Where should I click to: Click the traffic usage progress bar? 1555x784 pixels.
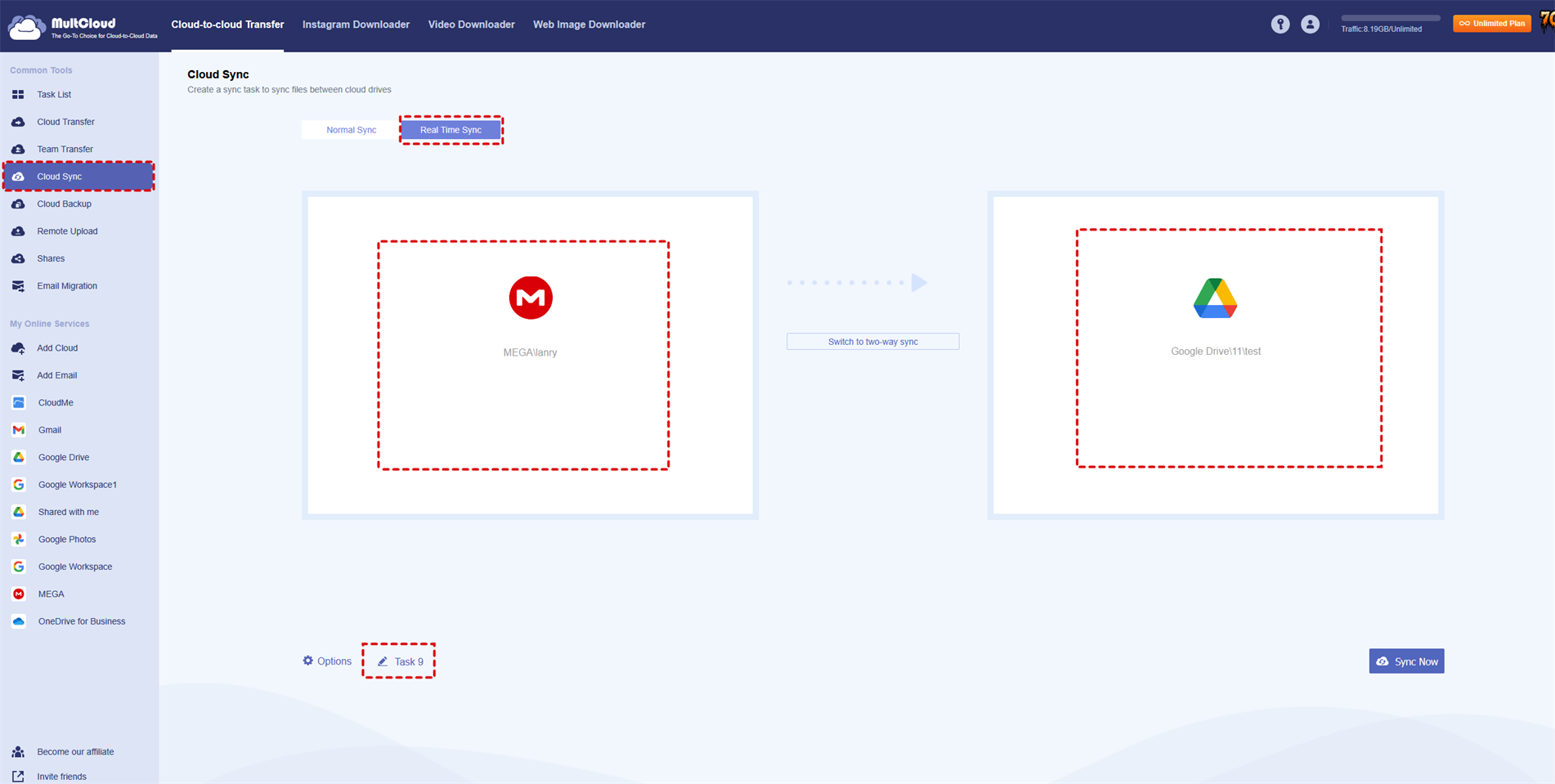tap(1391, 18)
